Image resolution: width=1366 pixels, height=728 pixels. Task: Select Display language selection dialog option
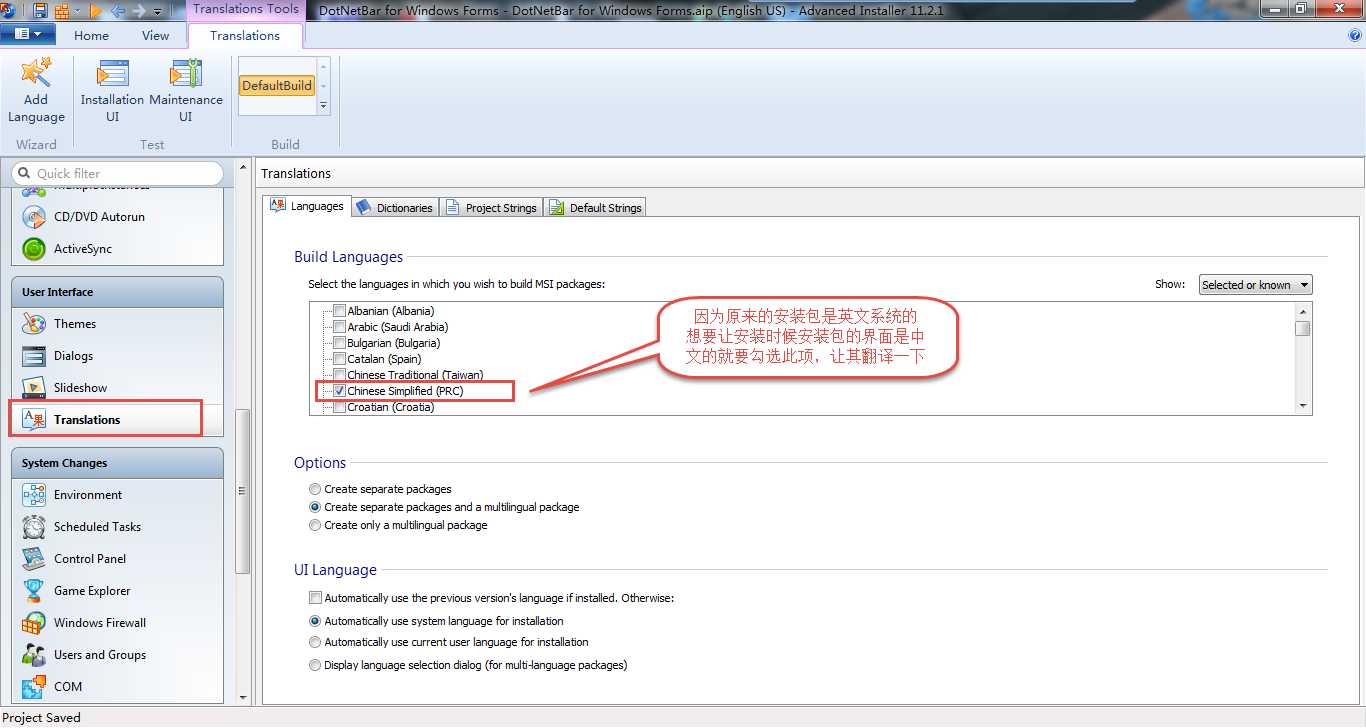pos(316,665)
